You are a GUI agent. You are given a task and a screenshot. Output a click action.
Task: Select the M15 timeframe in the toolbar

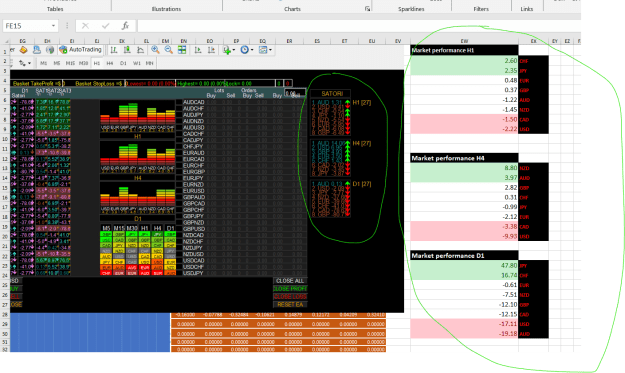click(70, 63)
